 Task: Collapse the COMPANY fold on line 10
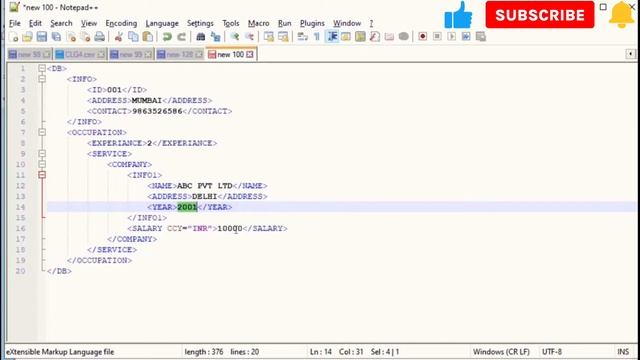coord(42,164)
